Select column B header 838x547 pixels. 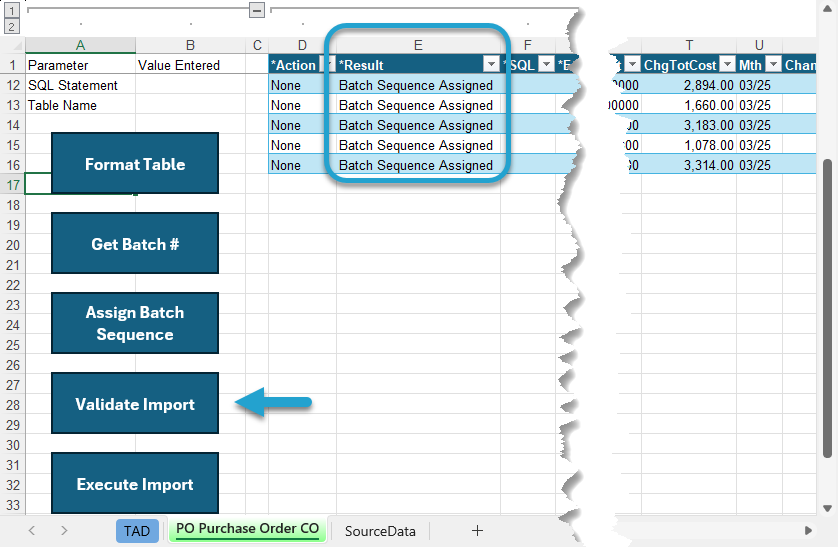[190, 45]
